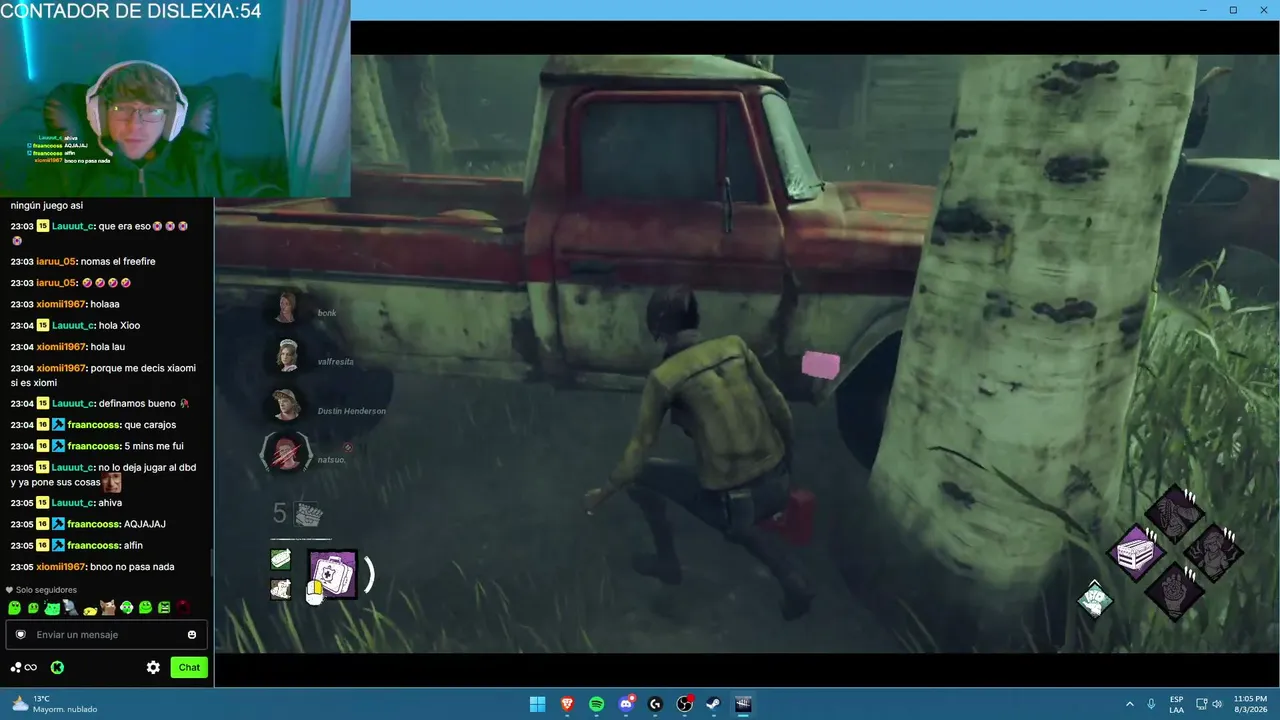Click 'CONTADOR DE DISLEXIA:54' overlay text
The image size is (1280, 720).
pyautogui.click(x=131, y=11)
